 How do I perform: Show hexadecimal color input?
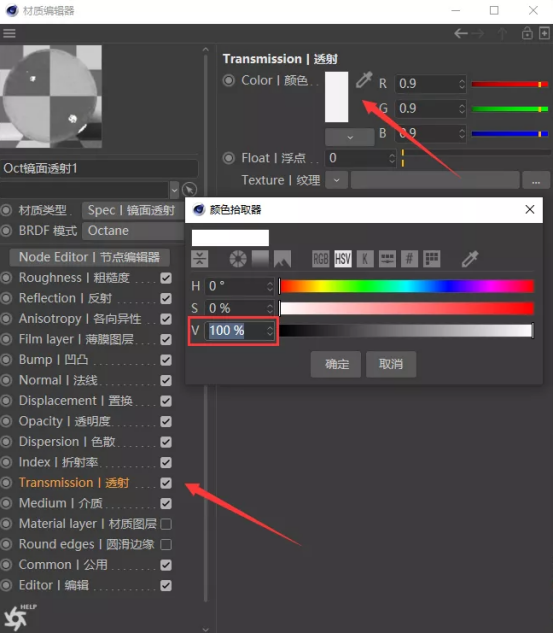(x=409, y=259)
